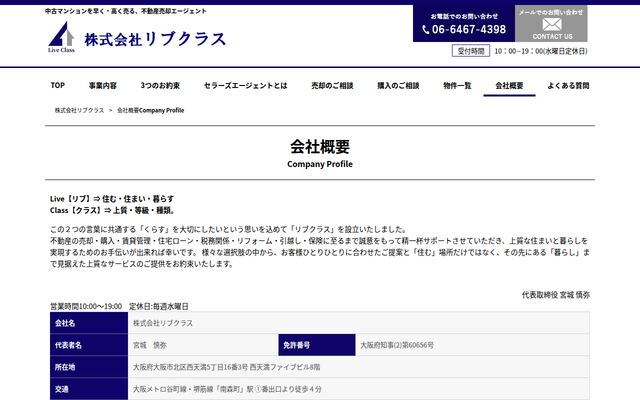Open the メールでのお問い合わせ contact button
The height and width of the screenshot is (400, 640).
click(x=551, y=24)
